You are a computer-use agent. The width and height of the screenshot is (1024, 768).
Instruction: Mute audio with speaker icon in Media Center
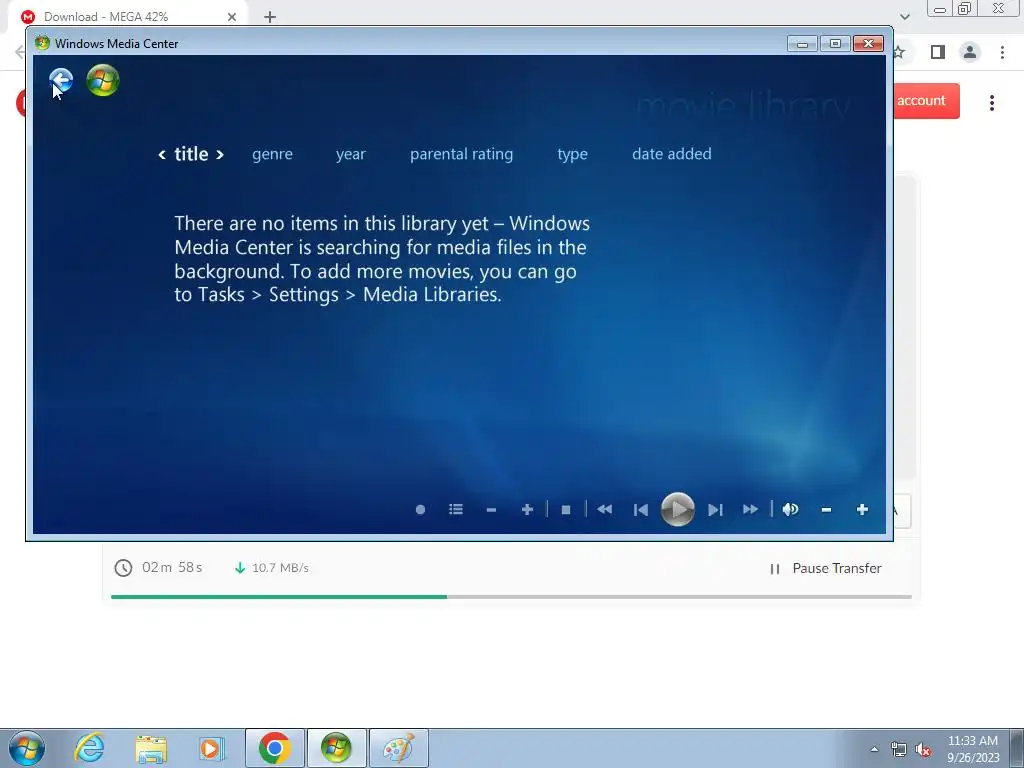790,509
